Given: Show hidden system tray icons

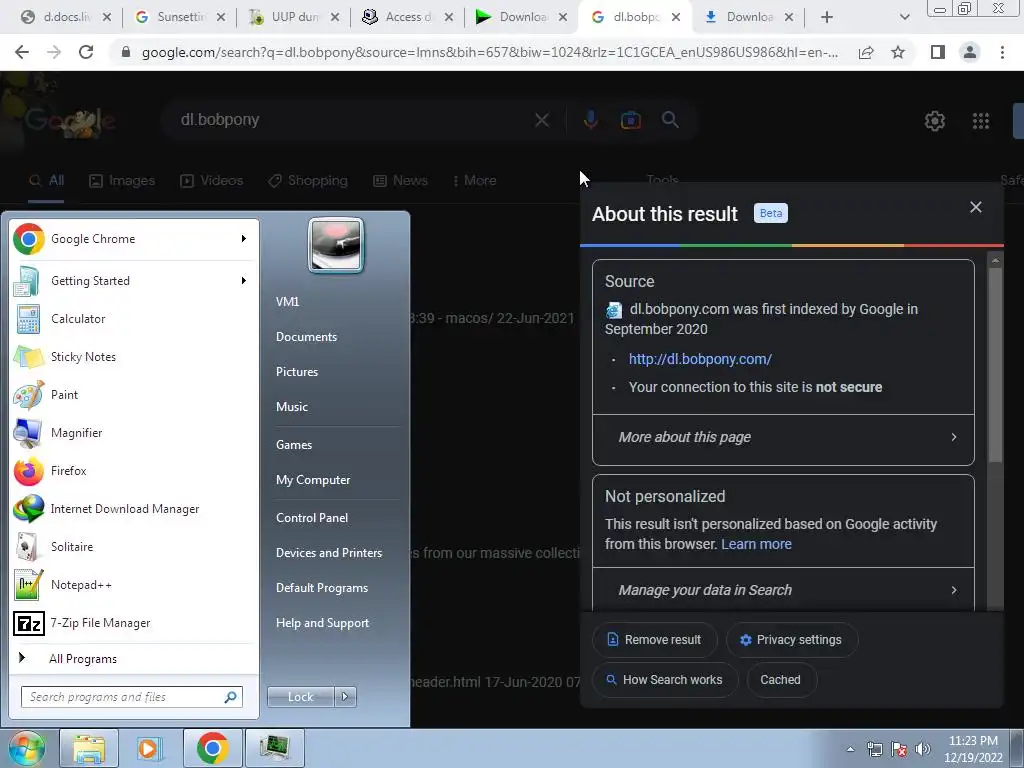Looking at the screenshot, I should click(x=850, y=749).
